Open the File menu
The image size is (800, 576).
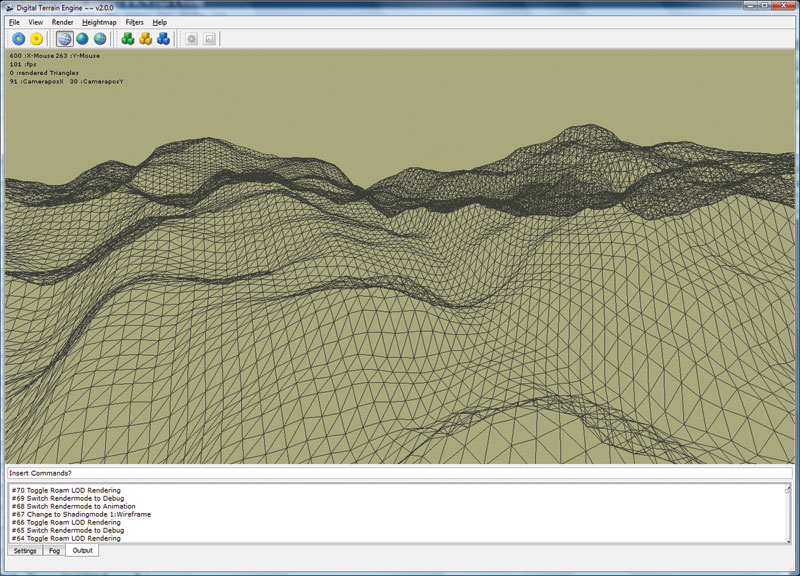point(14,22)
